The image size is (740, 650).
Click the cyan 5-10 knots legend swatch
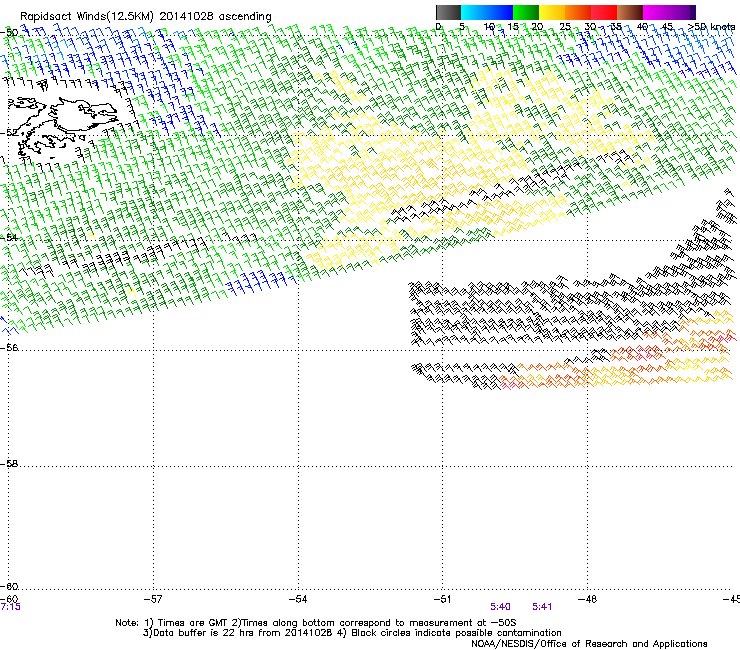[474, 12]
